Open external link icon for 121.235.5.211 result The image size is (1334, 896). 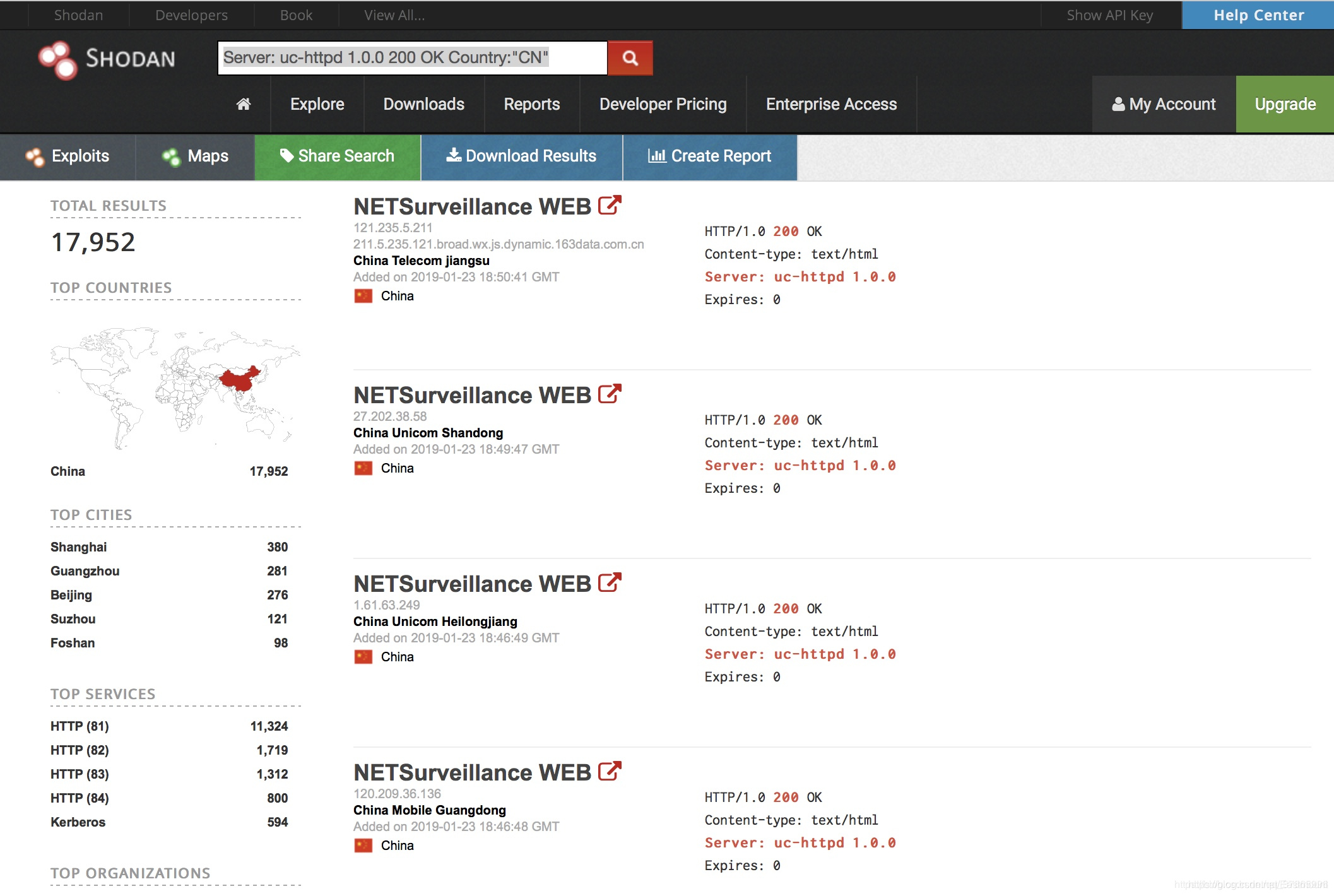[x=610, y=206]
